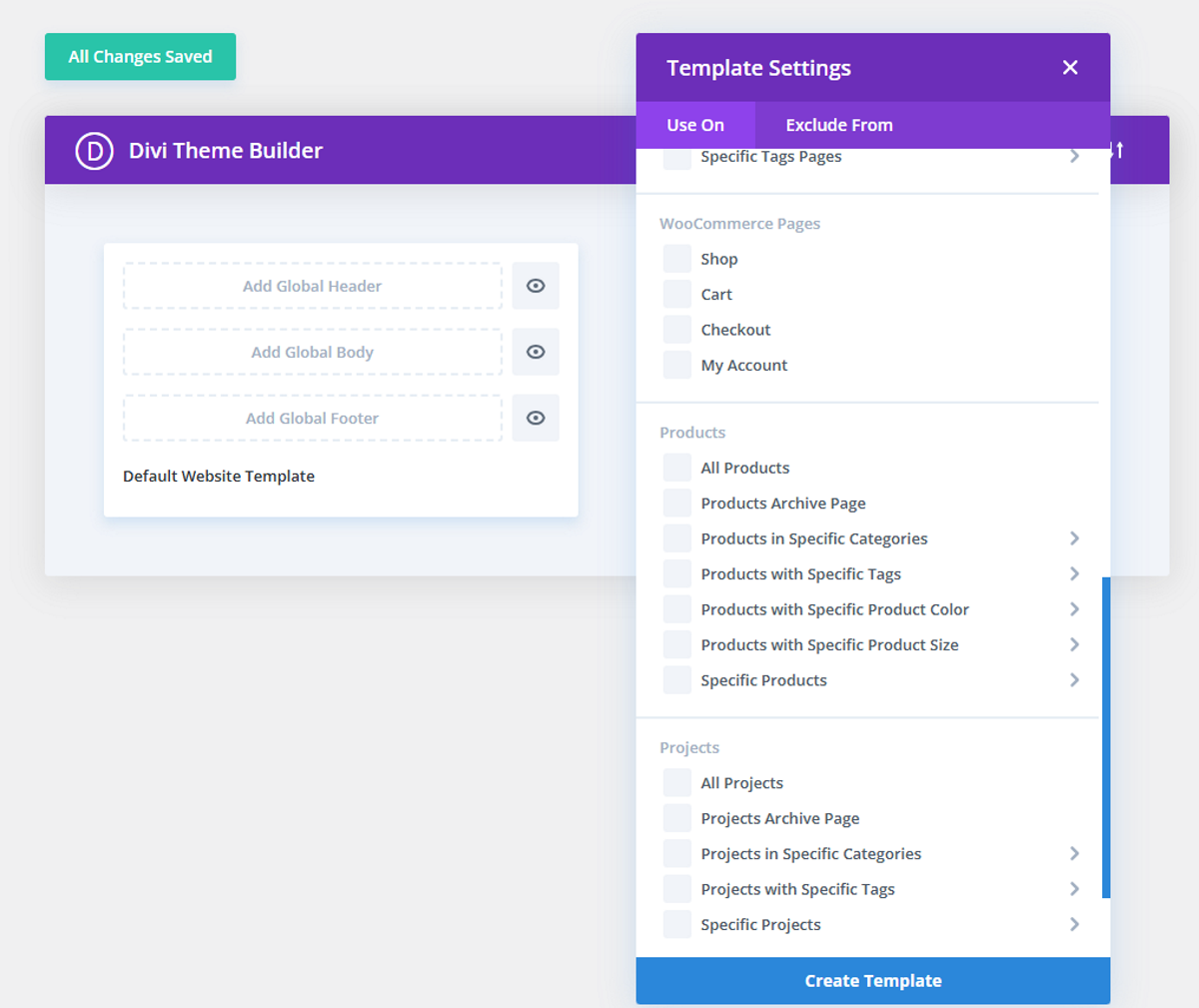Click the All Projects label text
Viewport: 1199px width, 1008px height.
pos(742,782)
